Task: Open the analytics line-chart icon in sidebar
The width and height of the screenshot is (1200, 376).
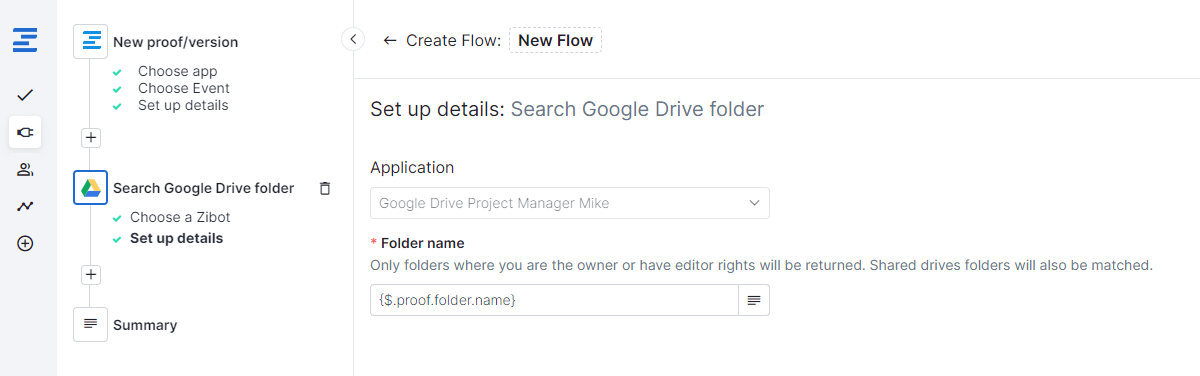Action: [25, 206]
